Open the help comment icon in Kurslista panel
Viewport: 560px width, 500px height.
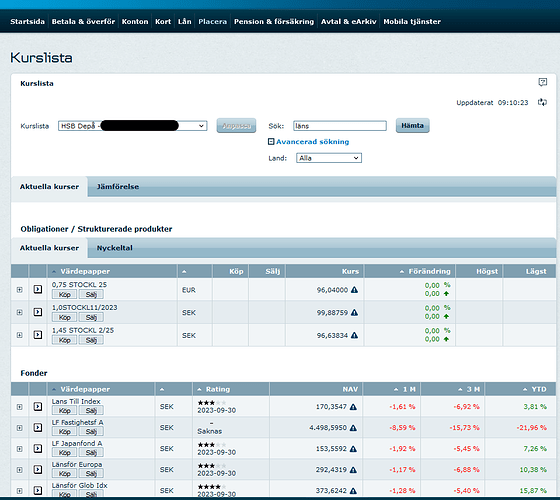(542, 82)
